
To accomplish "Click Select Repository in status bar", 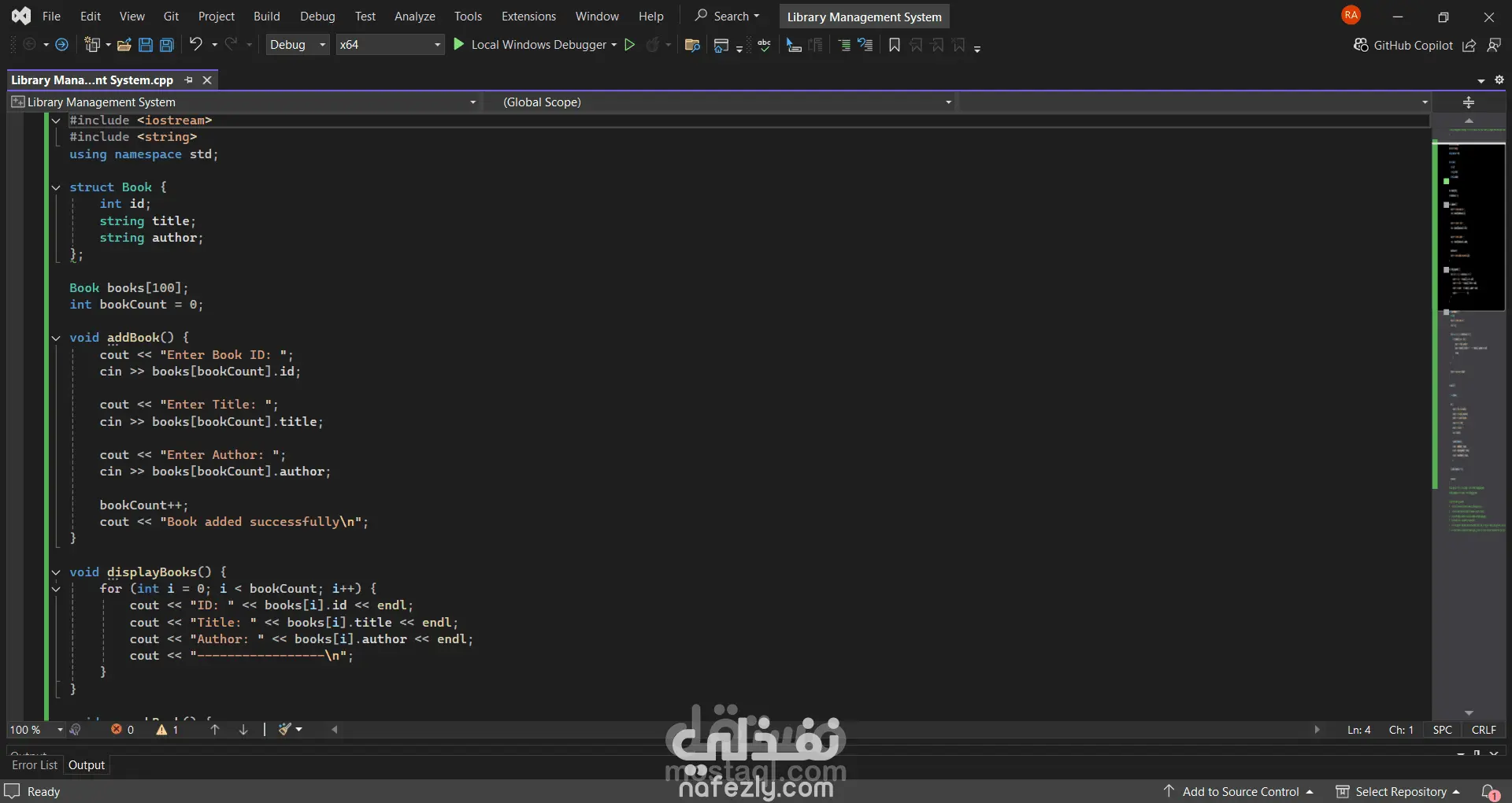I will (x=1398, y=792).
